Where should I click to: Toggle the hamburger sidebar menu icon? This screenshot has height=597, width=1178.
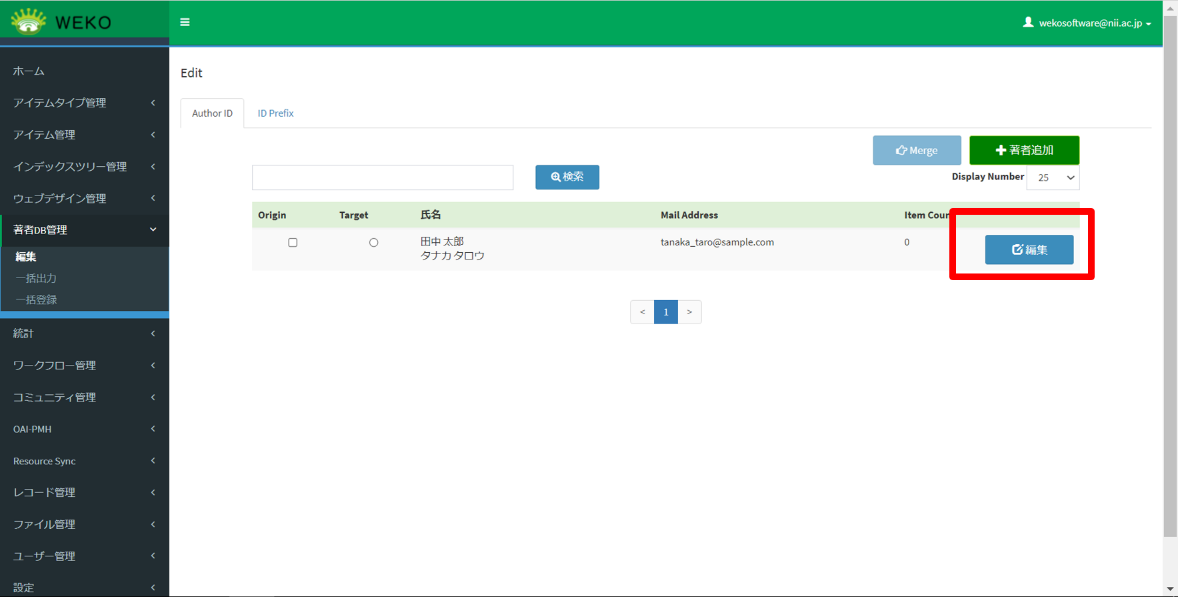click(x=184, y=22)
